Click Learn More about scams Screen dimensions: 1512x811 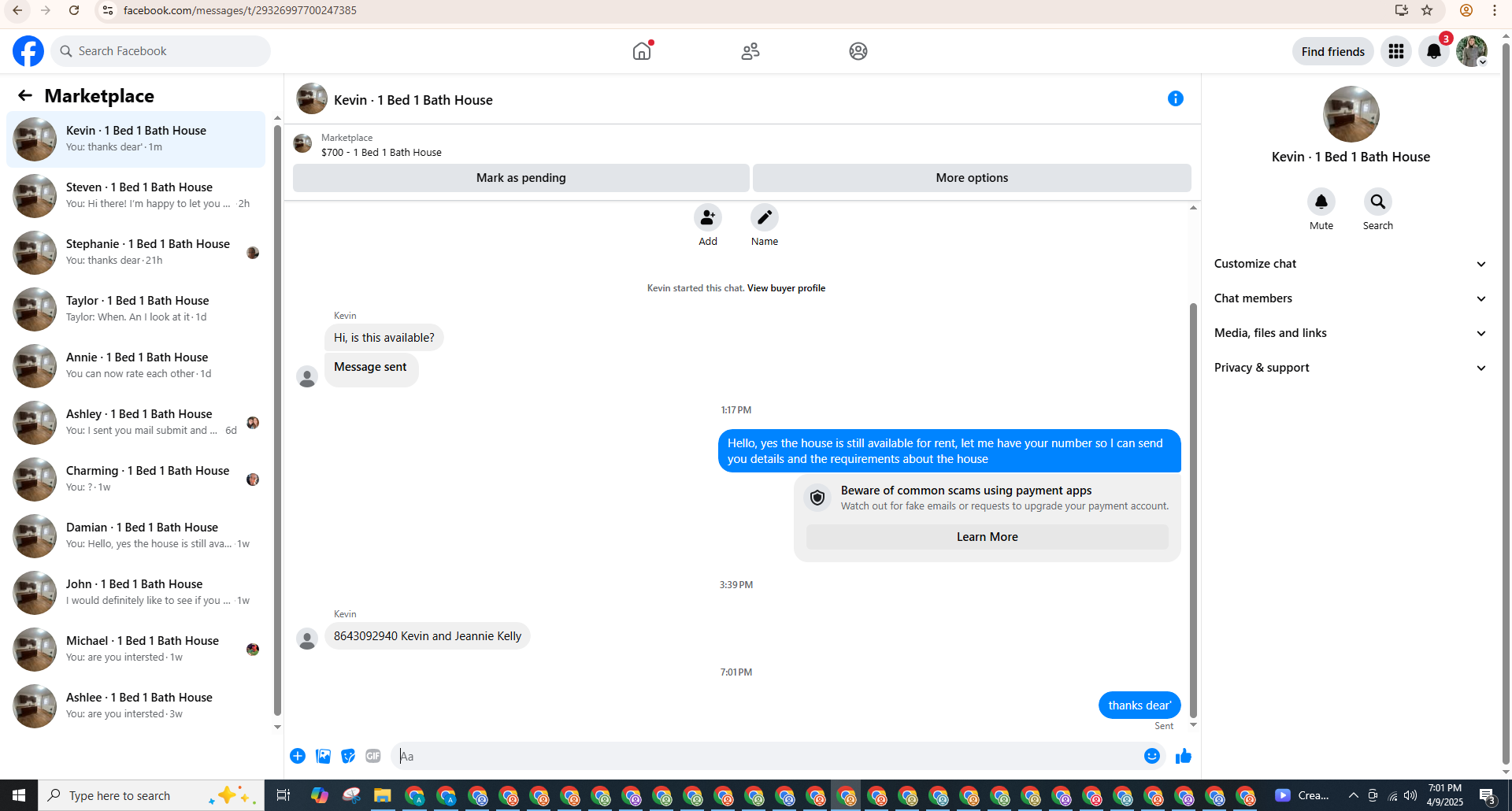click(x=987, y=537)
